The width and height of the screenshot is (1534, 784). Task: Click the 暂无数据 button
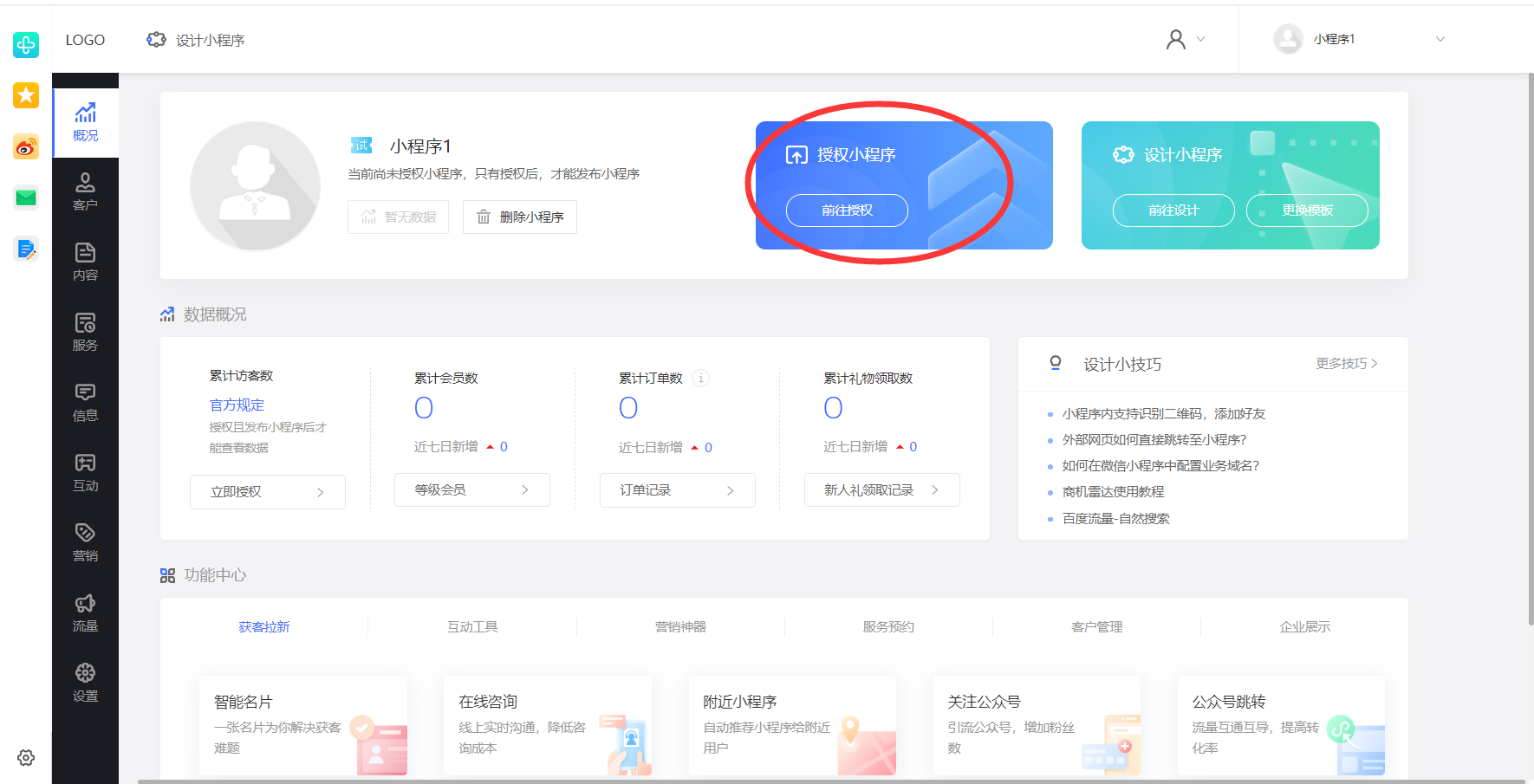click(399, 217)
